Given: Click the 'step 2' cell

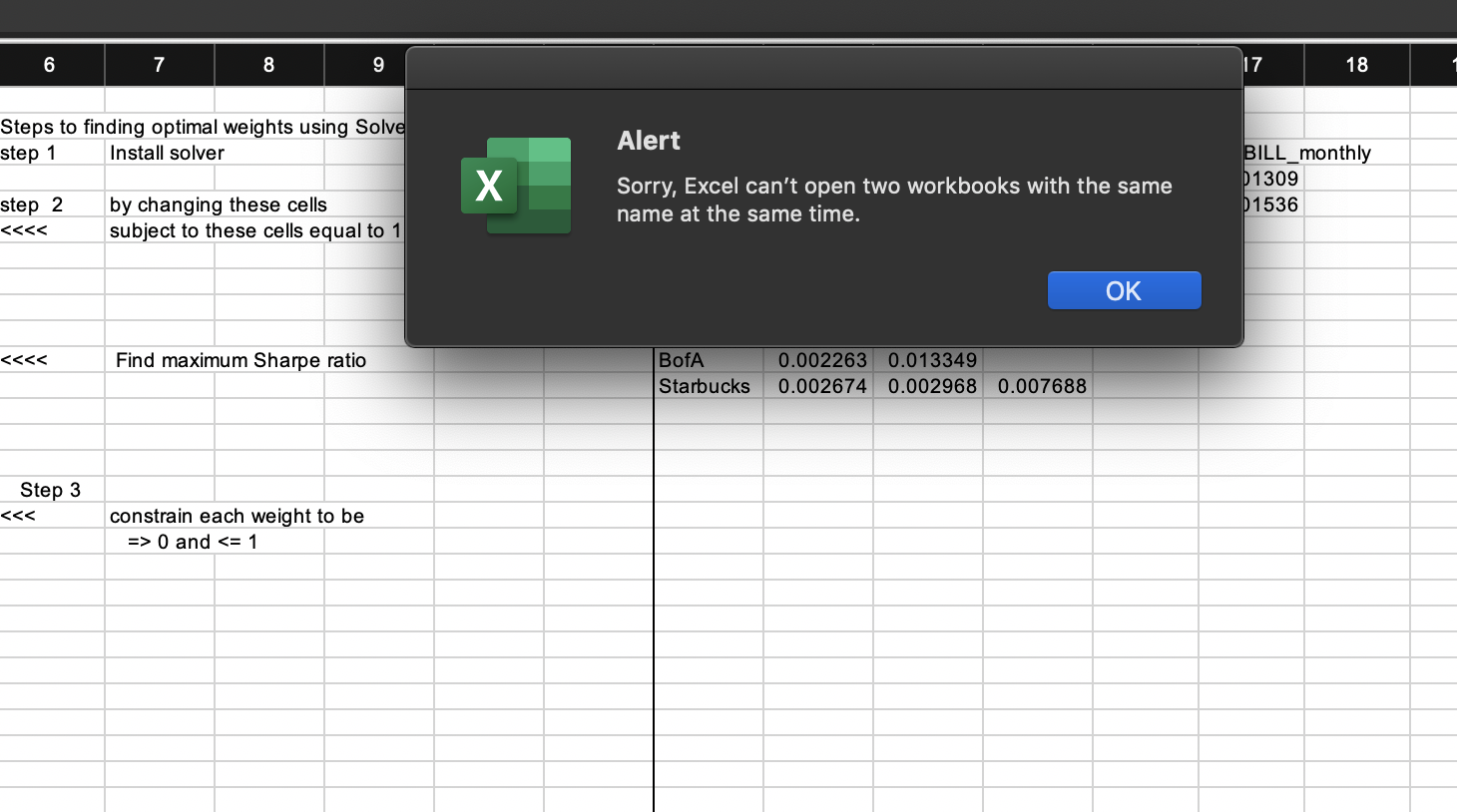Looking at the screenshot, I should [52, 204].
